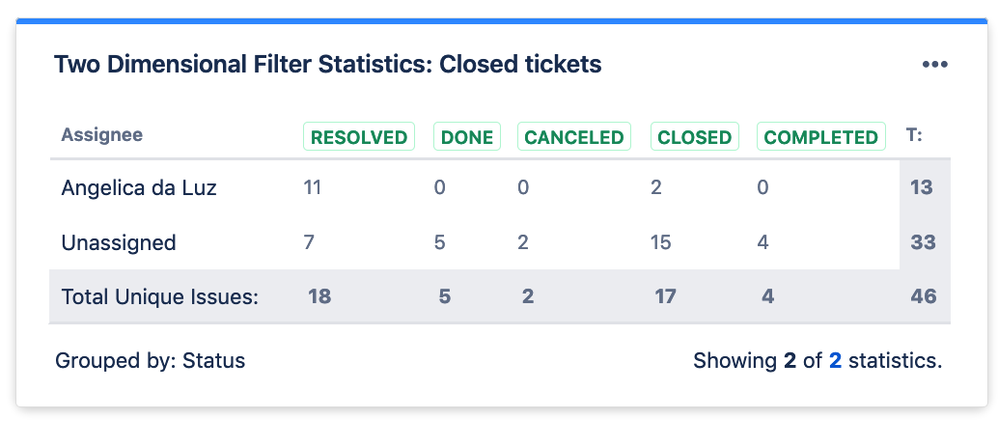
Task: Select the CLOSED status badge
Action: point(694,137)
